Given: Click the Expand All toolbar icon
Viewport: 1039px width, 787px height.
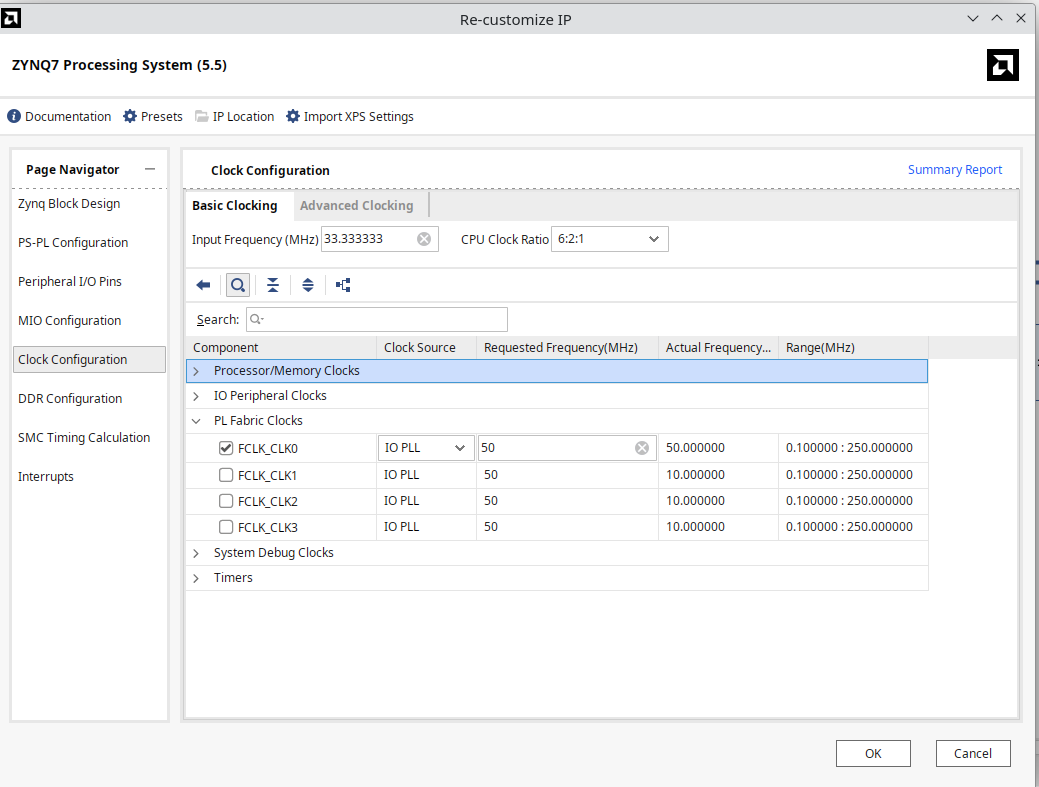Looking at the screenshot, I should tap(308, 285).
